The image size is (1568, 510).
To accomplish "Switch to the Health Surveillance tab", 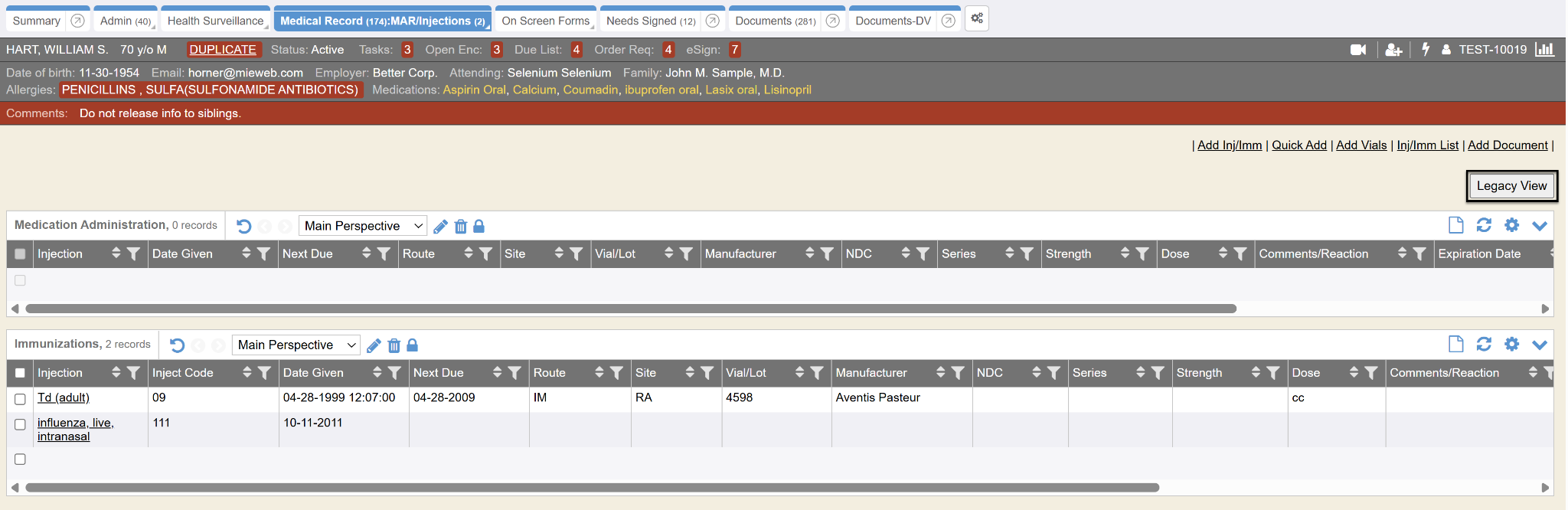I will click(x=215, y=21).
